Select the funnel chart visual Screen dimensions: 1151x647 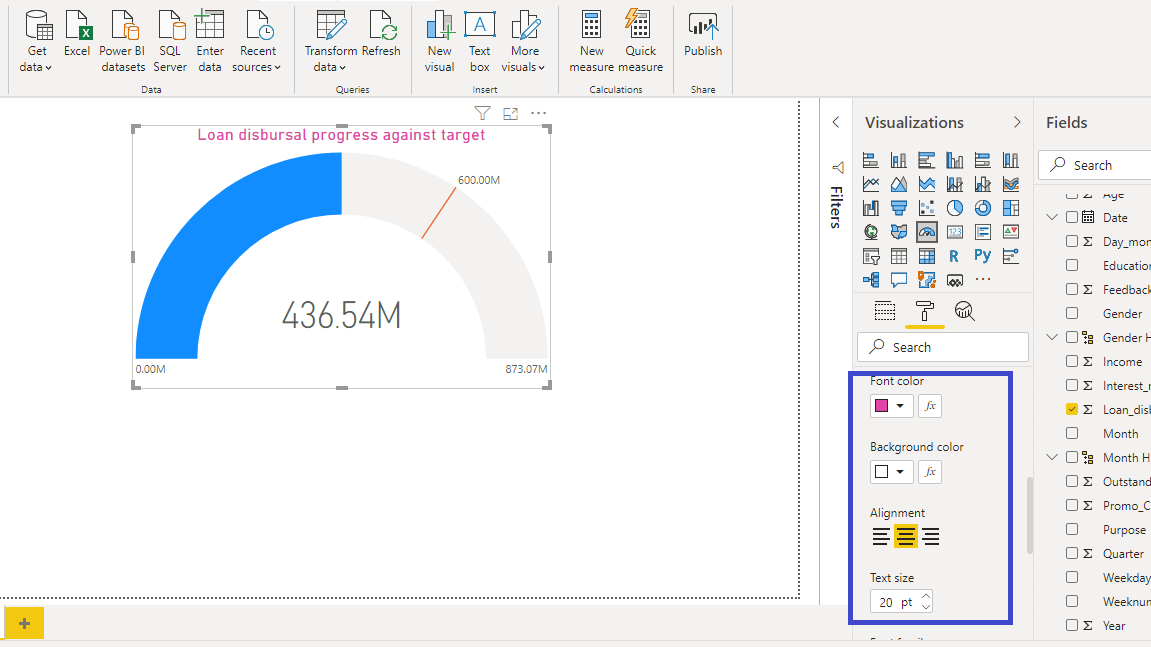(x=898, y=209)
